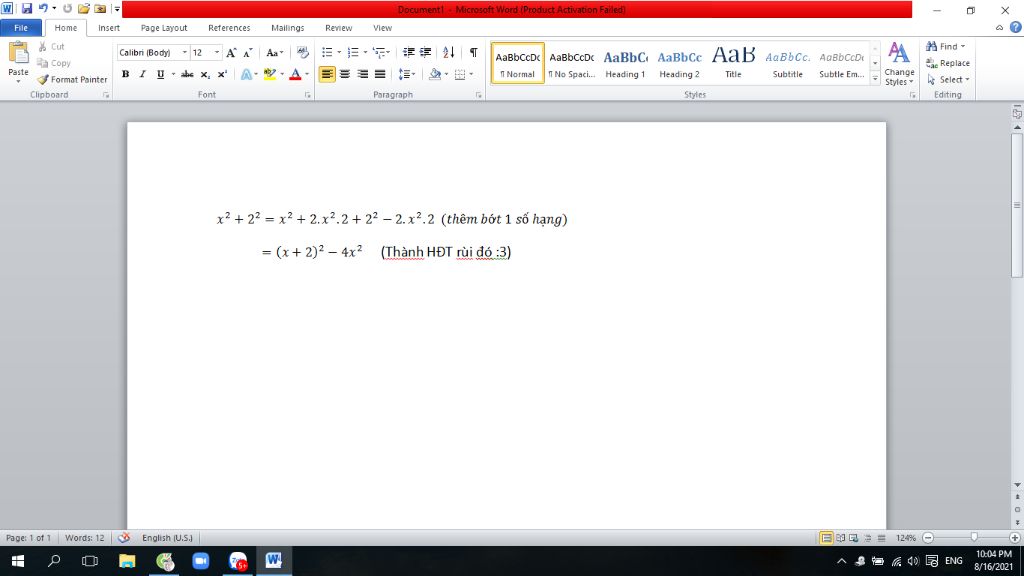Open Zoom app from the taskbar

pyautogui.click(x=200, y=561)
